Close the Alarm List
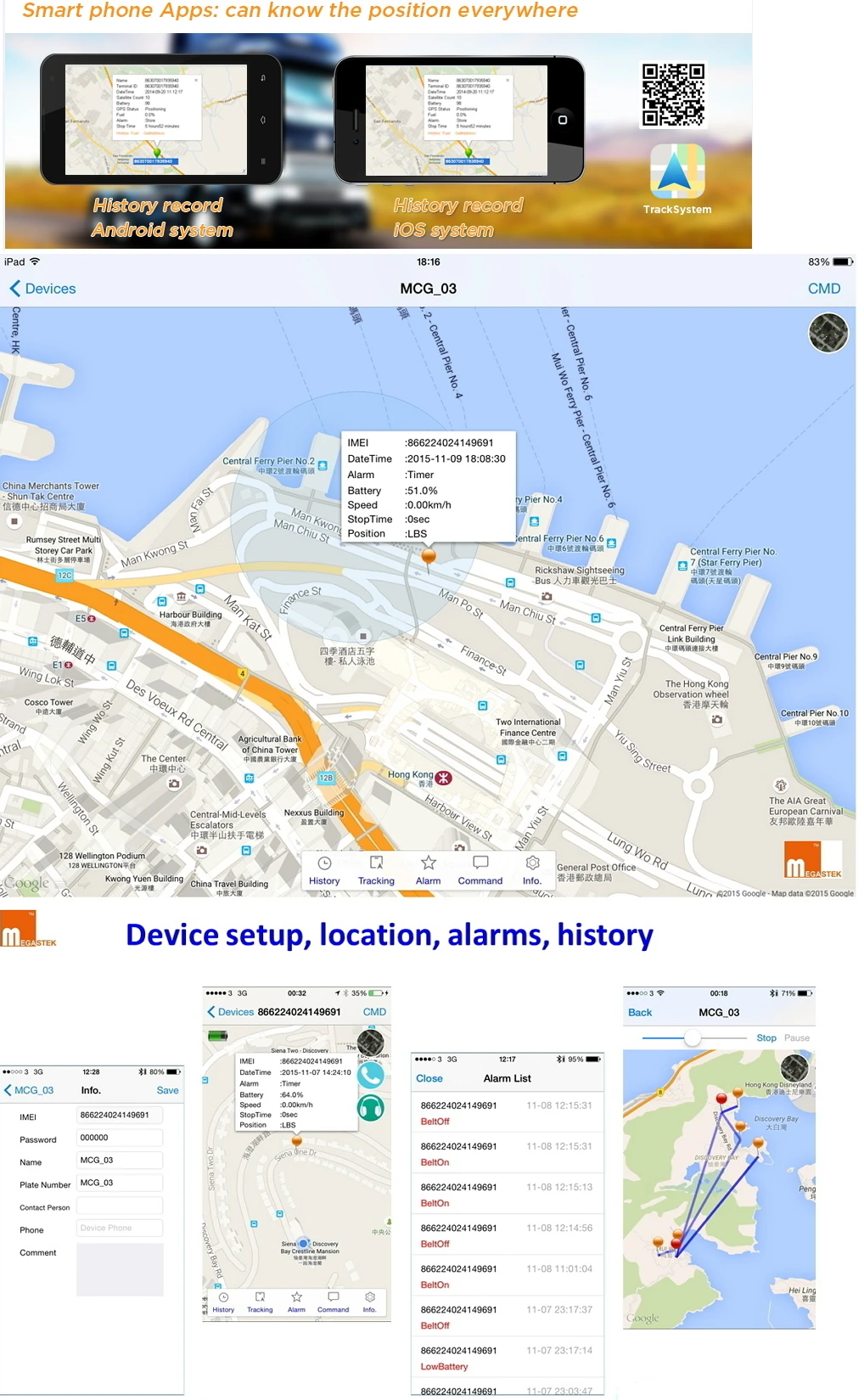Image resolution: width=864 pixels, height=1400 pixels. pos(429,1078)
